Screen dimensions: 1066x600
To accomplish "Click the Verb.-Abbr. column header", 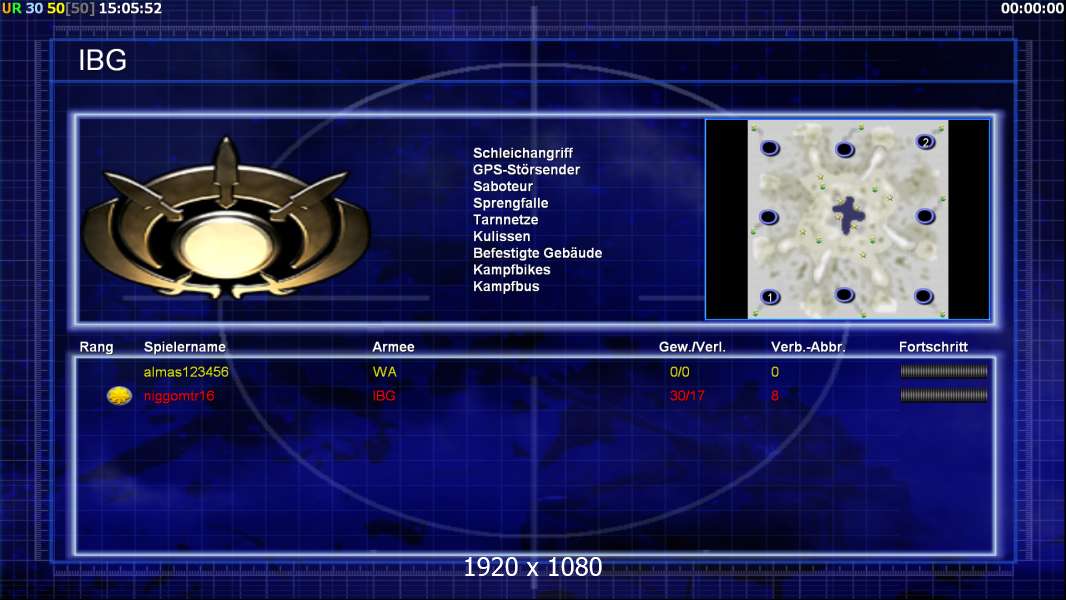I will [808, 347].
